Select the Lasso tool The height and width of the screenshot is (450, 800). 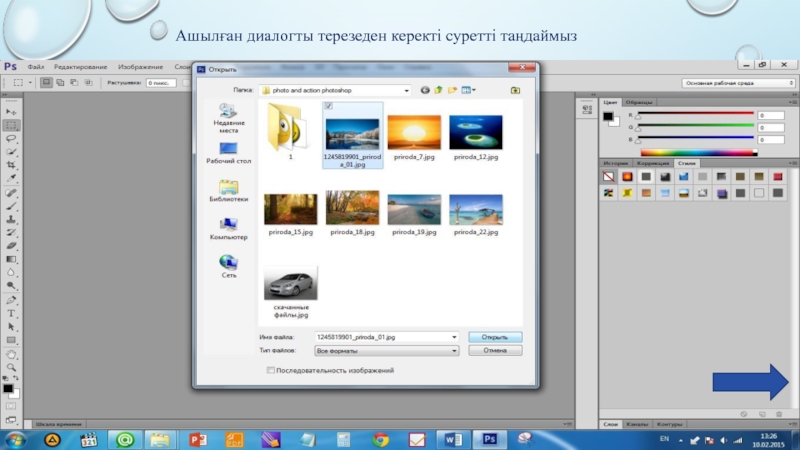pos(11,138)
